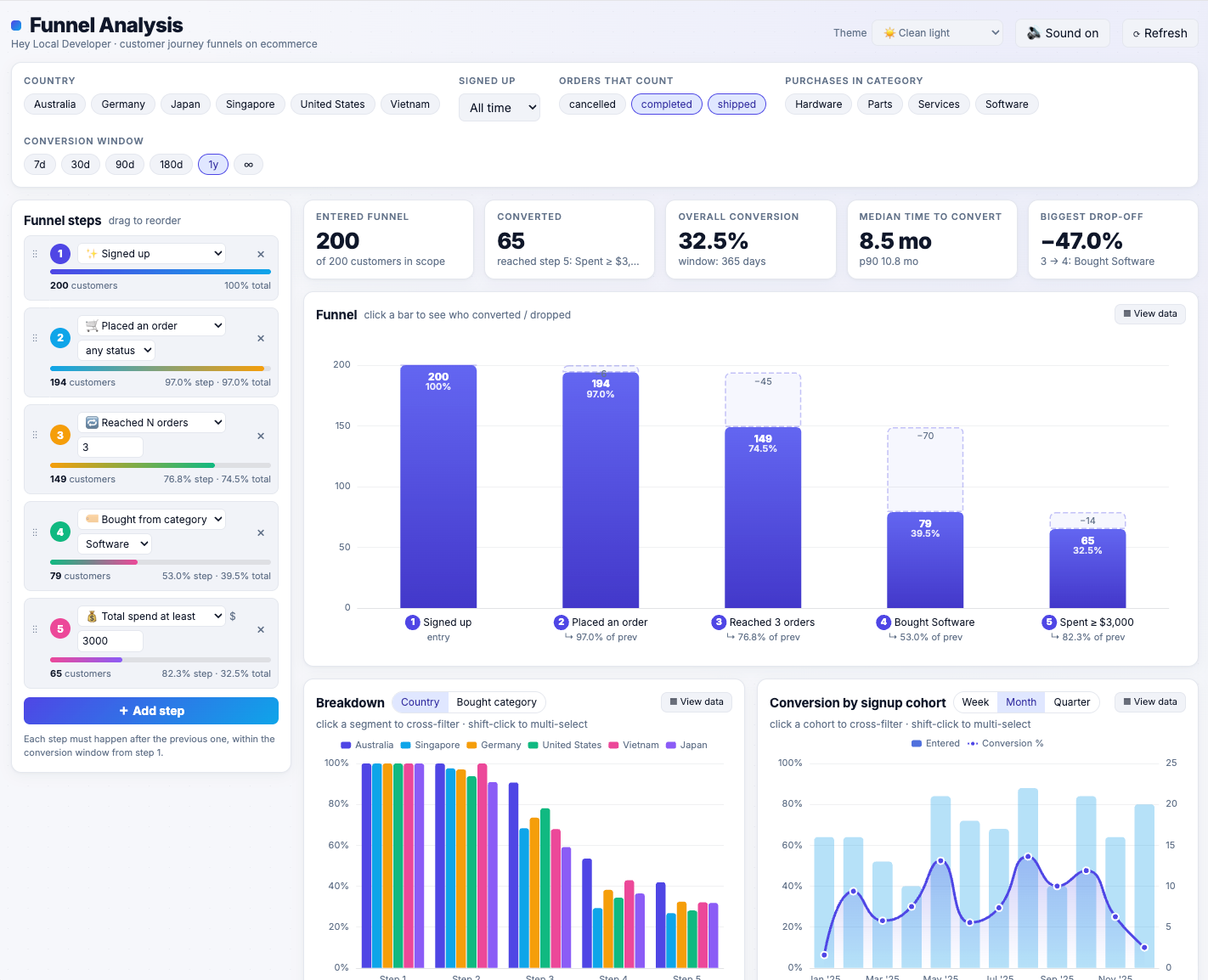The width and height of the screenshot is (1208, 980).
Task: Remove the Total spend at least step
Action: click(261, 629)
